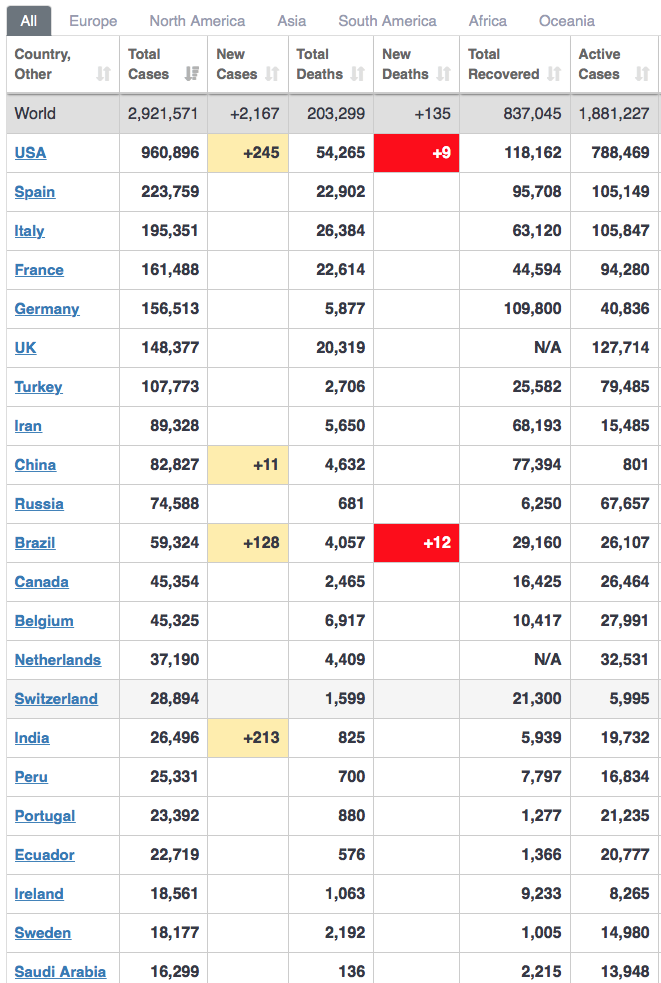661x983 pixels.
Task: Click India's yellow +213 new cases cell
Action: pyautogui.click(x=248, y=738)
